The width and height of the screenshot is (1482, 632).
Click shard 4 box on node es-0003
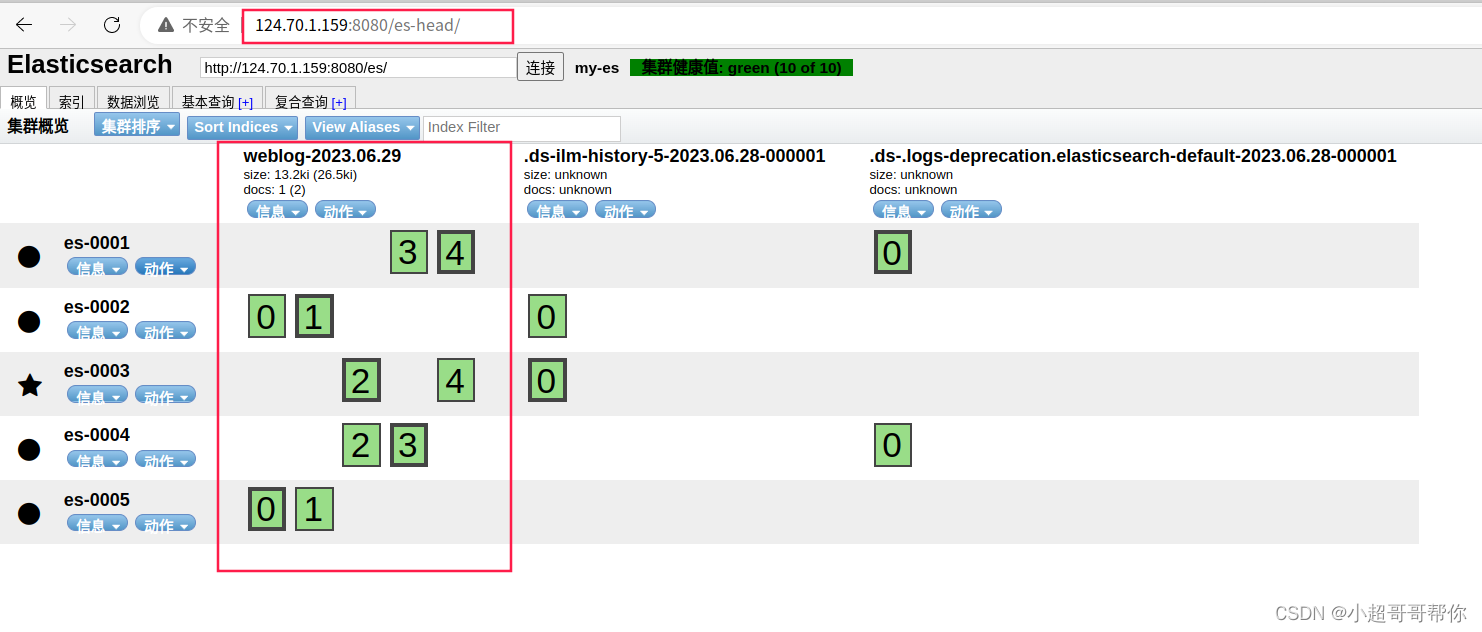tap(455, 380)
